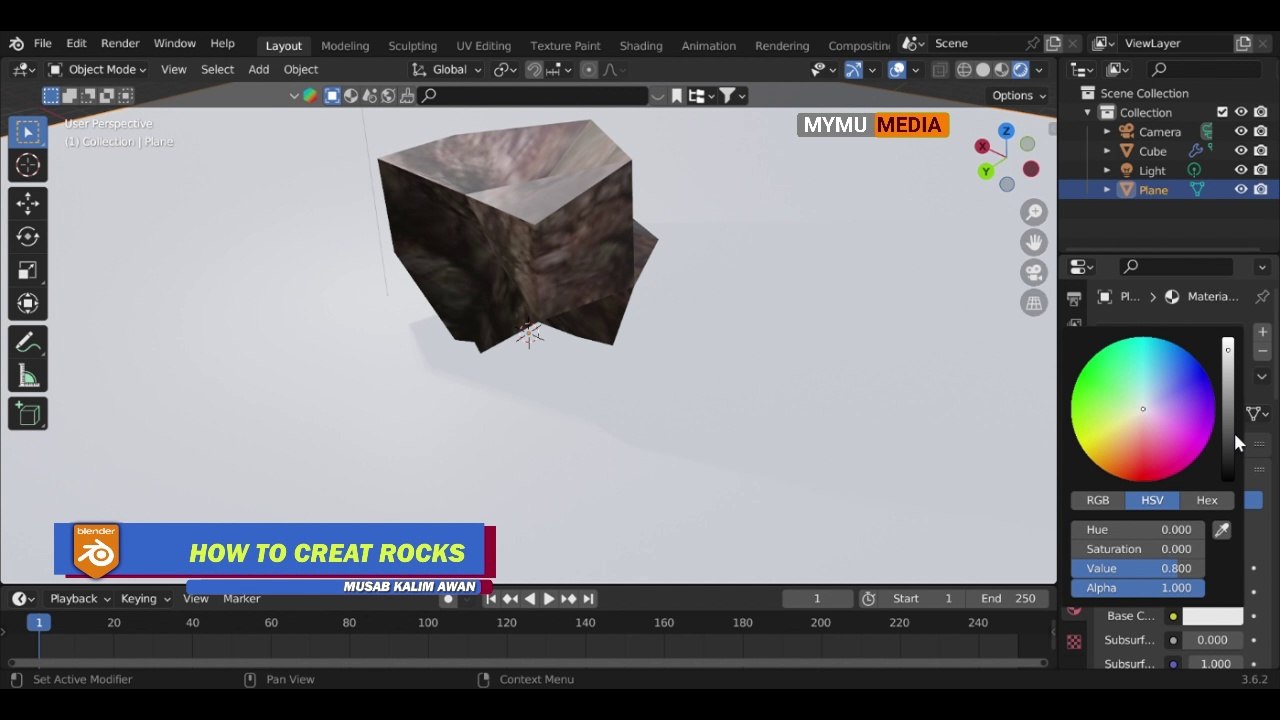
Task: Toggle the camera view icon
Action: coord(1034,272)
